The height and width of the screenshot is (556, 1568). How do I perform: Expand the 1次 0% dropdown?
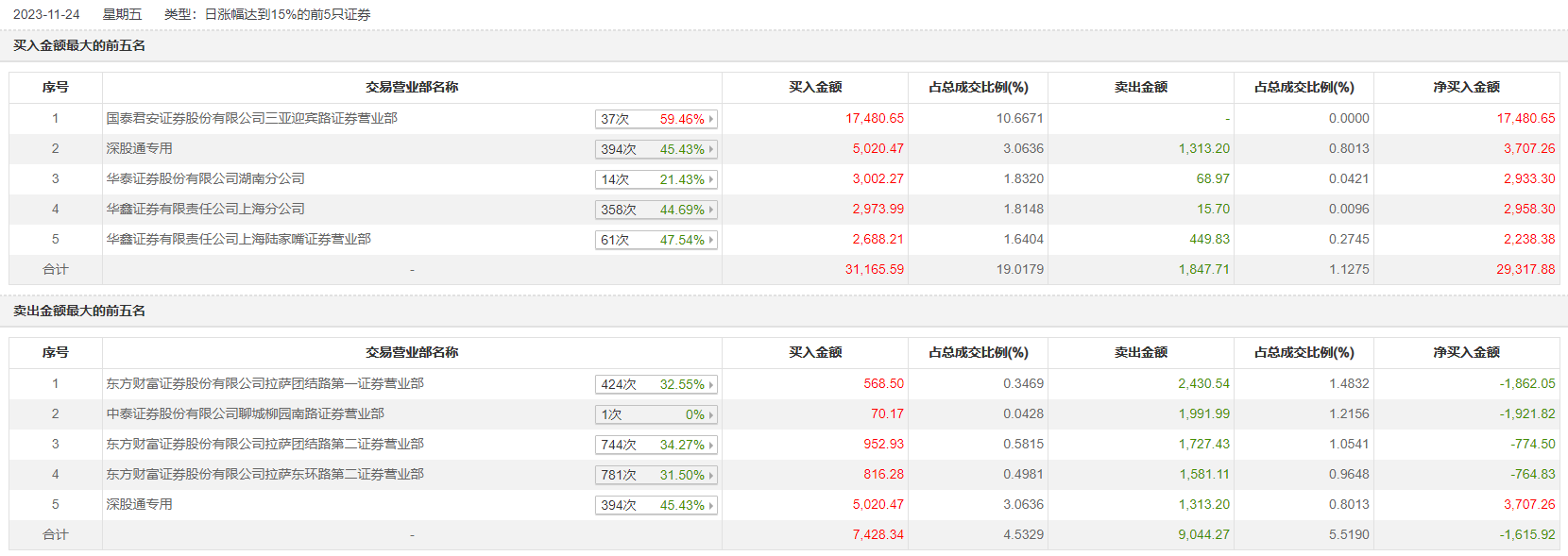656,414
